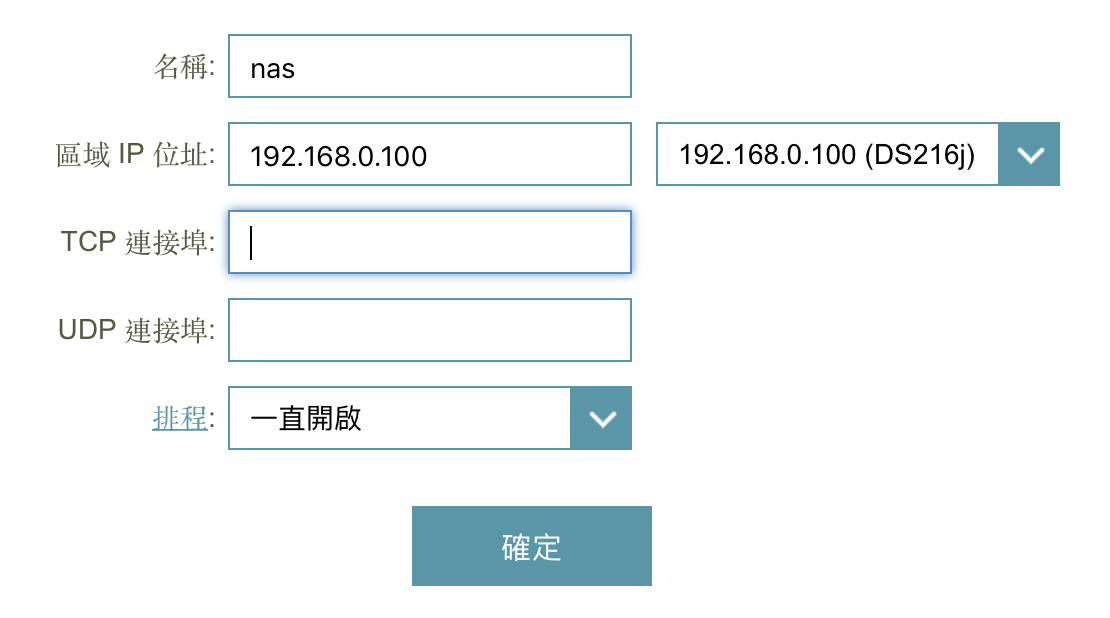Focus the TCP 連接埠 input field
The width and height of the screenshot is (1110, 618).
pyautogui.click(x=430, y=242)
